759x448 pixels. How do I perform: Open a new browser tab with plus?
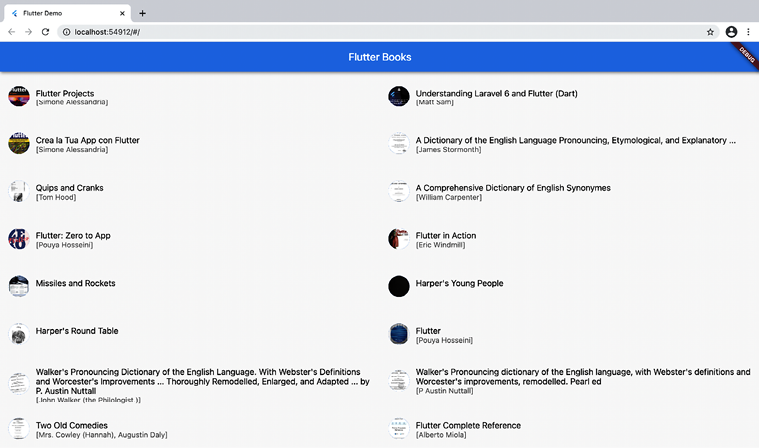coord(142,14)
